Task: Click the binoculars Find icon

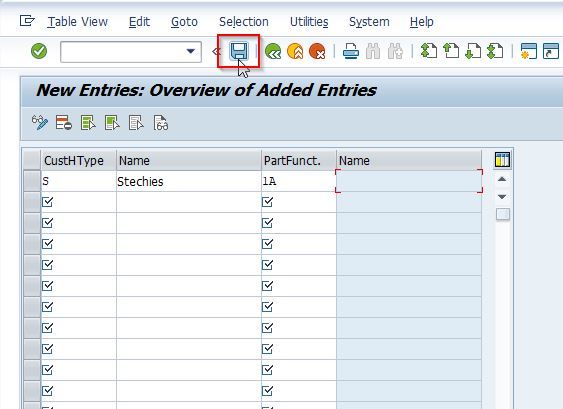Action: coord(373,51)
